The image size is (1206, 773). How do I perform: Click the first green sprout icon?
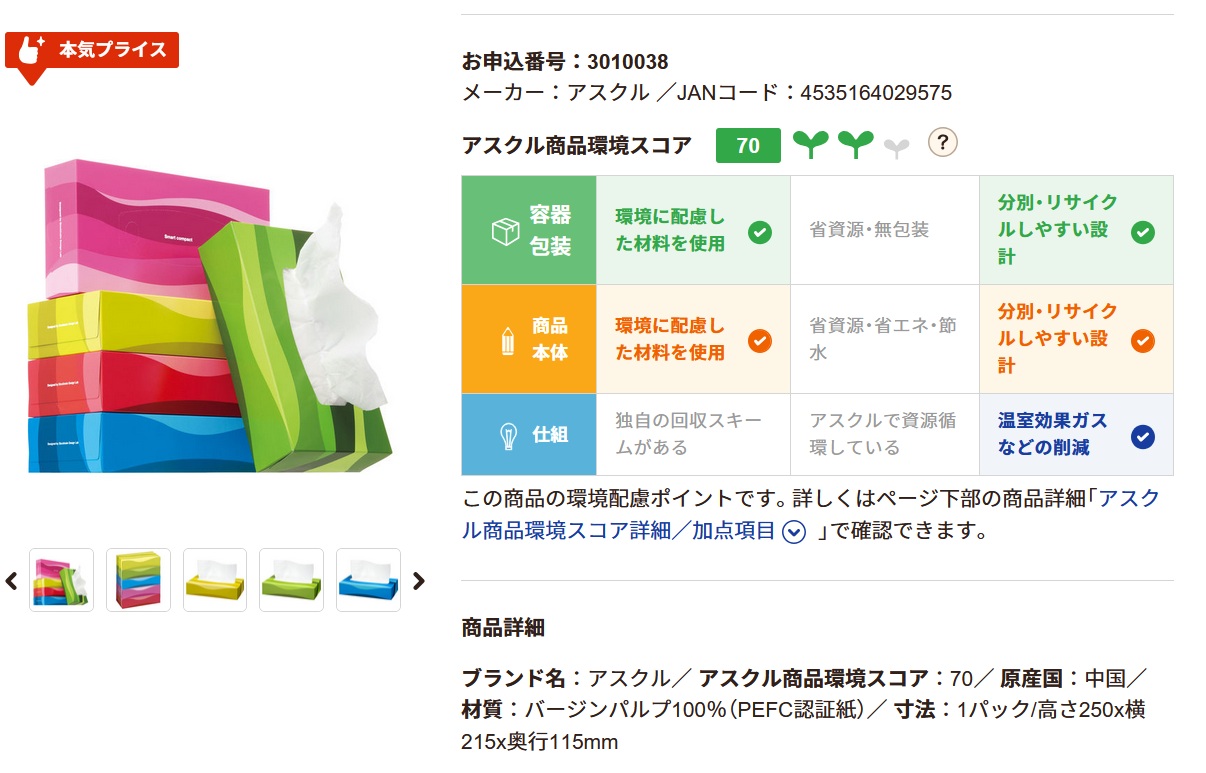808,145
